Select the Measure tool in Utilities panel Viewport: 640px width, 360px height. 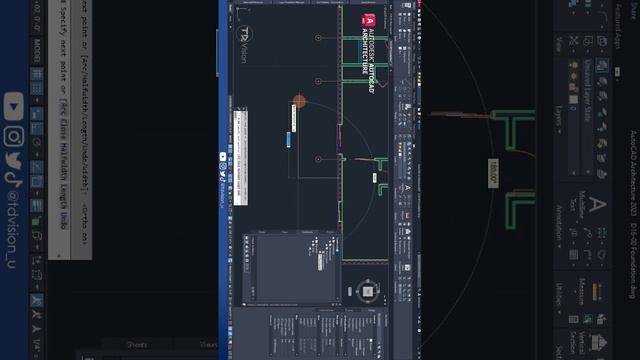(589, 292)
